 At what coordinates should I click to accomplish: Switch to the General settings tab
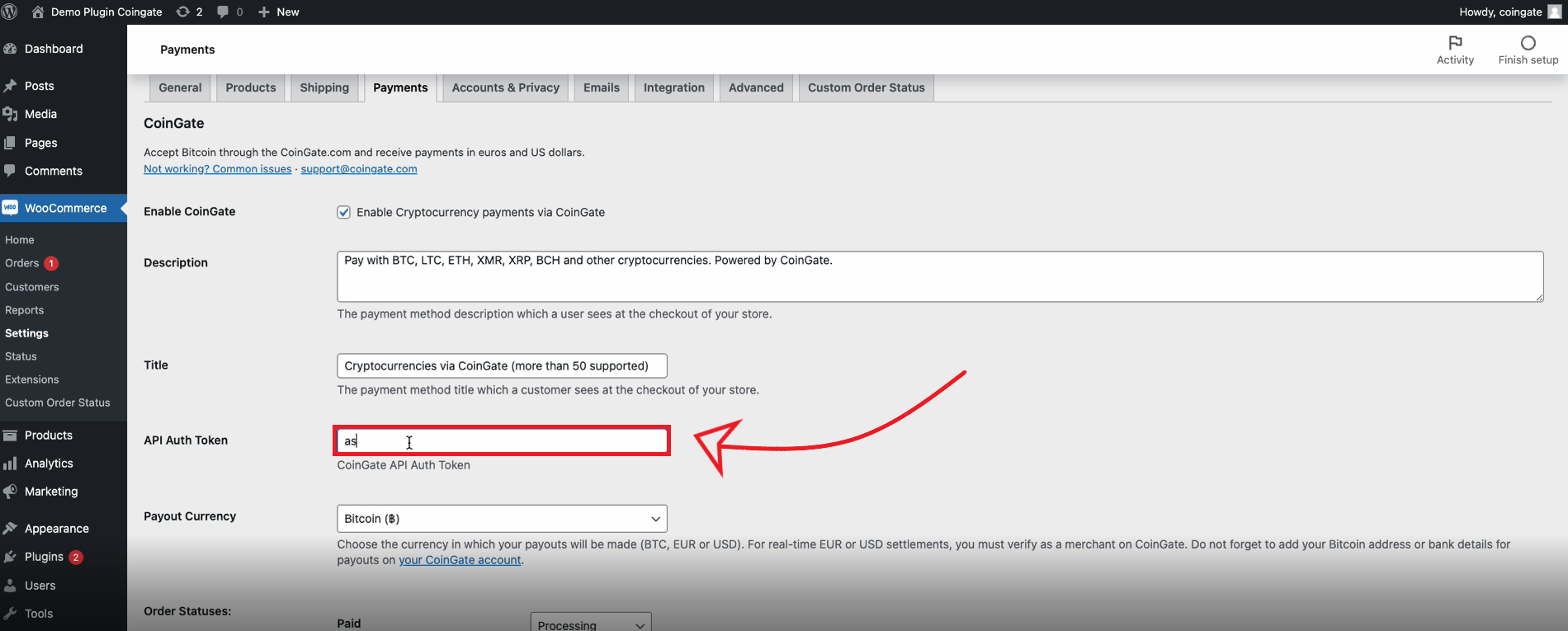pos(180,87)
